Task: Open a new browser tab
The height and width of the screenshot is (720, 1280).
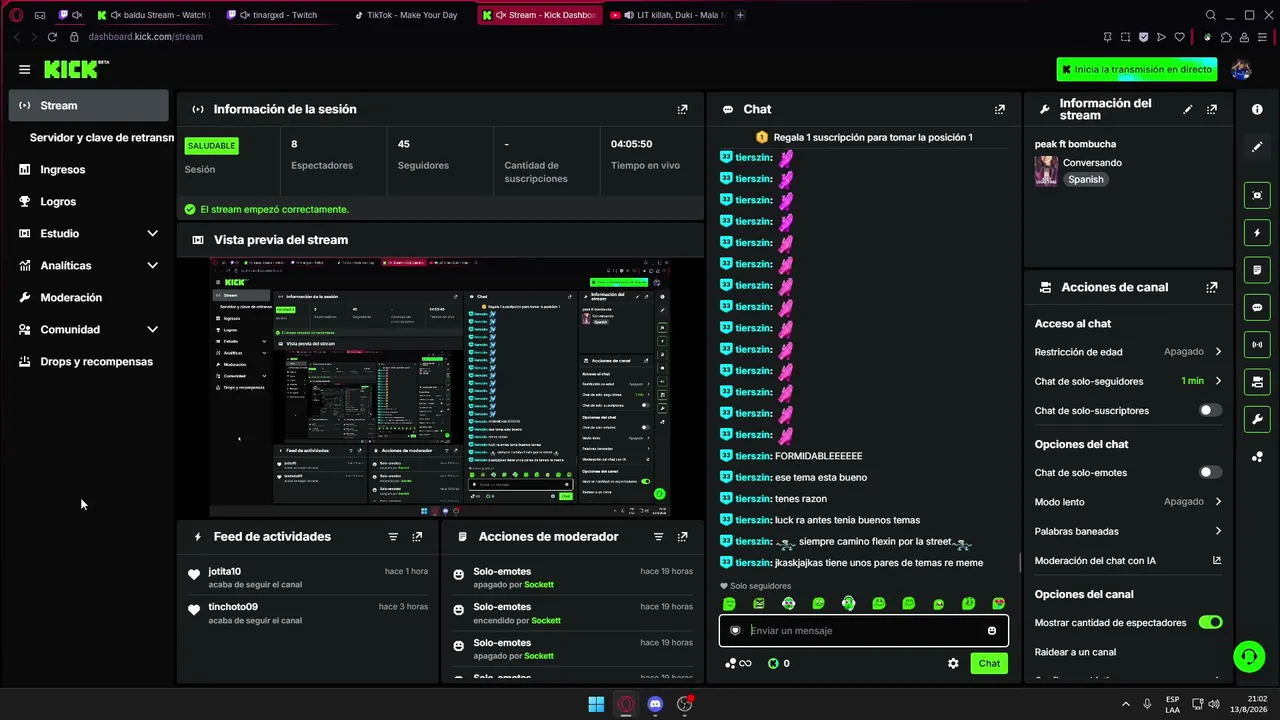Action: 740,15
